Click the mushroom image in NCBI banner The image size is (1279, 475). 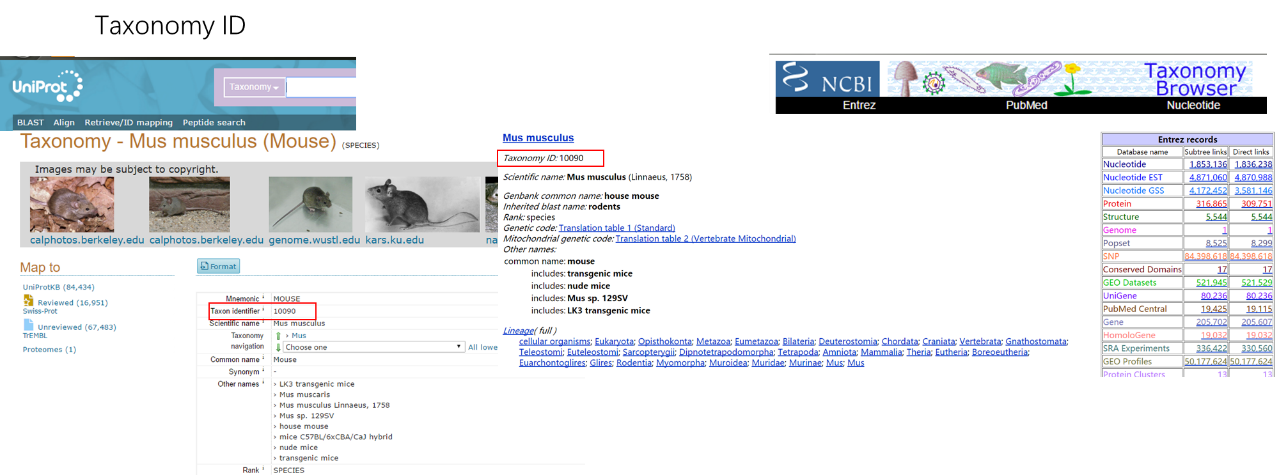pyautogui.click(x=907, y=78)
